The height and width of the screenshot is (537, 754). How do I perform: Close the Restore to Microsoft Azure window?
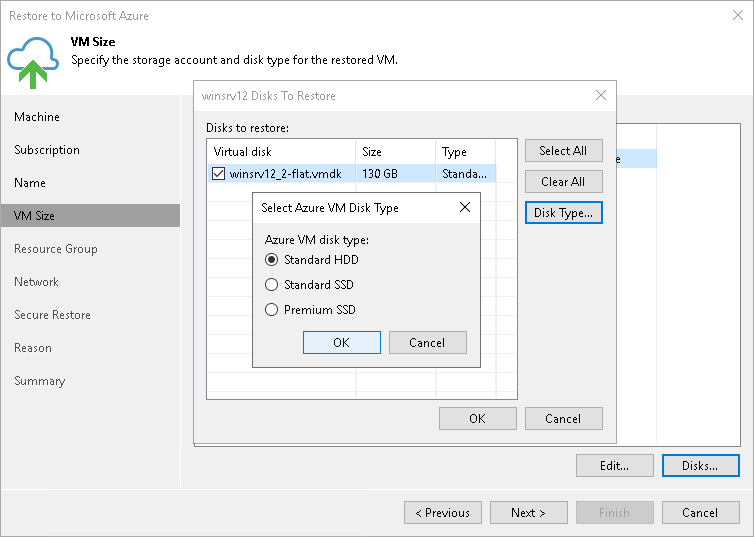738,15
